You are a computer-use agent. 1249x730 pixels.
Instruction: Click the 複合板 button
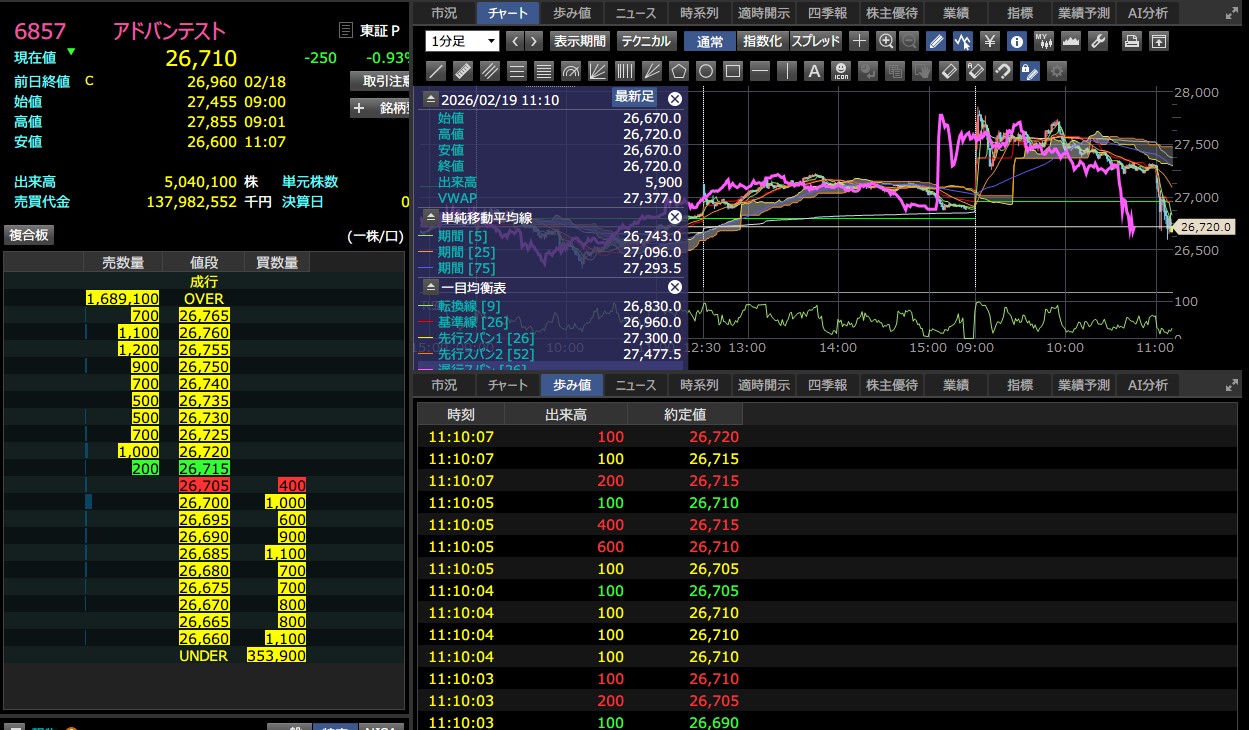[29, 235]
